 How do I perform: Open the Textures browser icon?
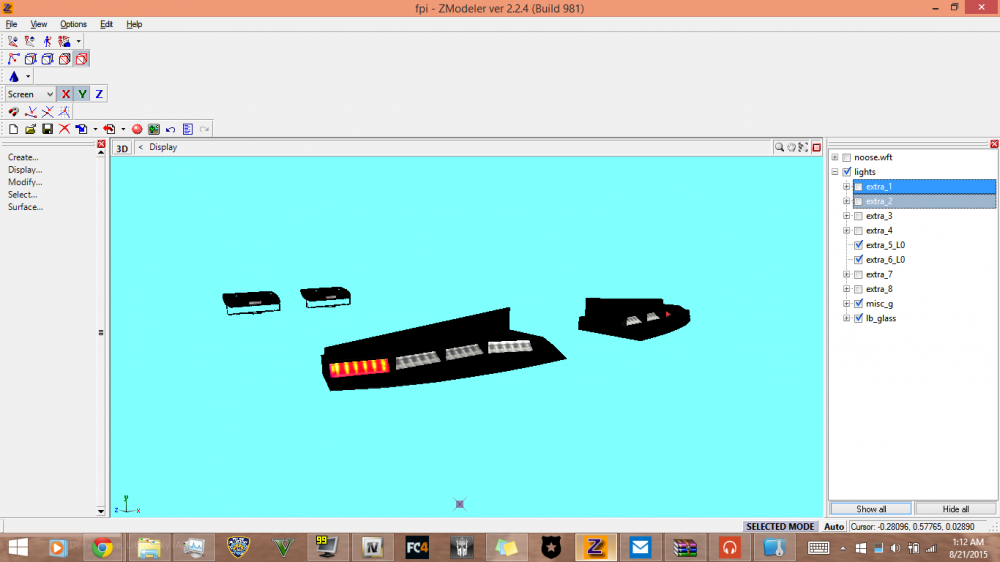154,129
